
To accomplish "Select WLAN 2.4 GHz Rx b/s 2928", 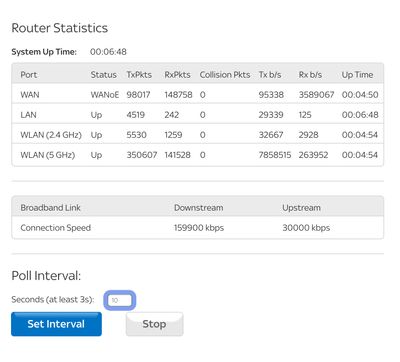I will tap(308, 135).
